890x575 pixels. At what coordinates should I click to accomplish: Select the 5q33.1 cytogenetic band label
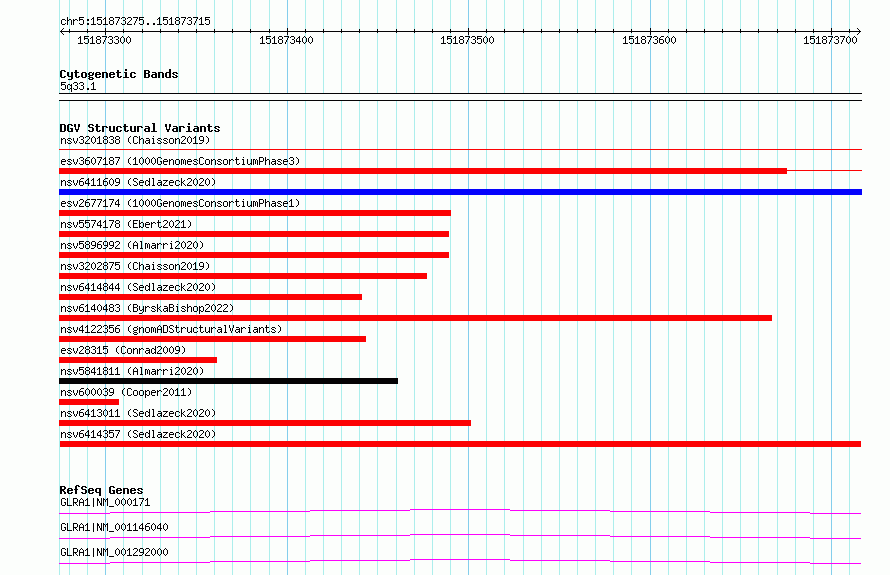pyautogui.click(x=78, y=86)
